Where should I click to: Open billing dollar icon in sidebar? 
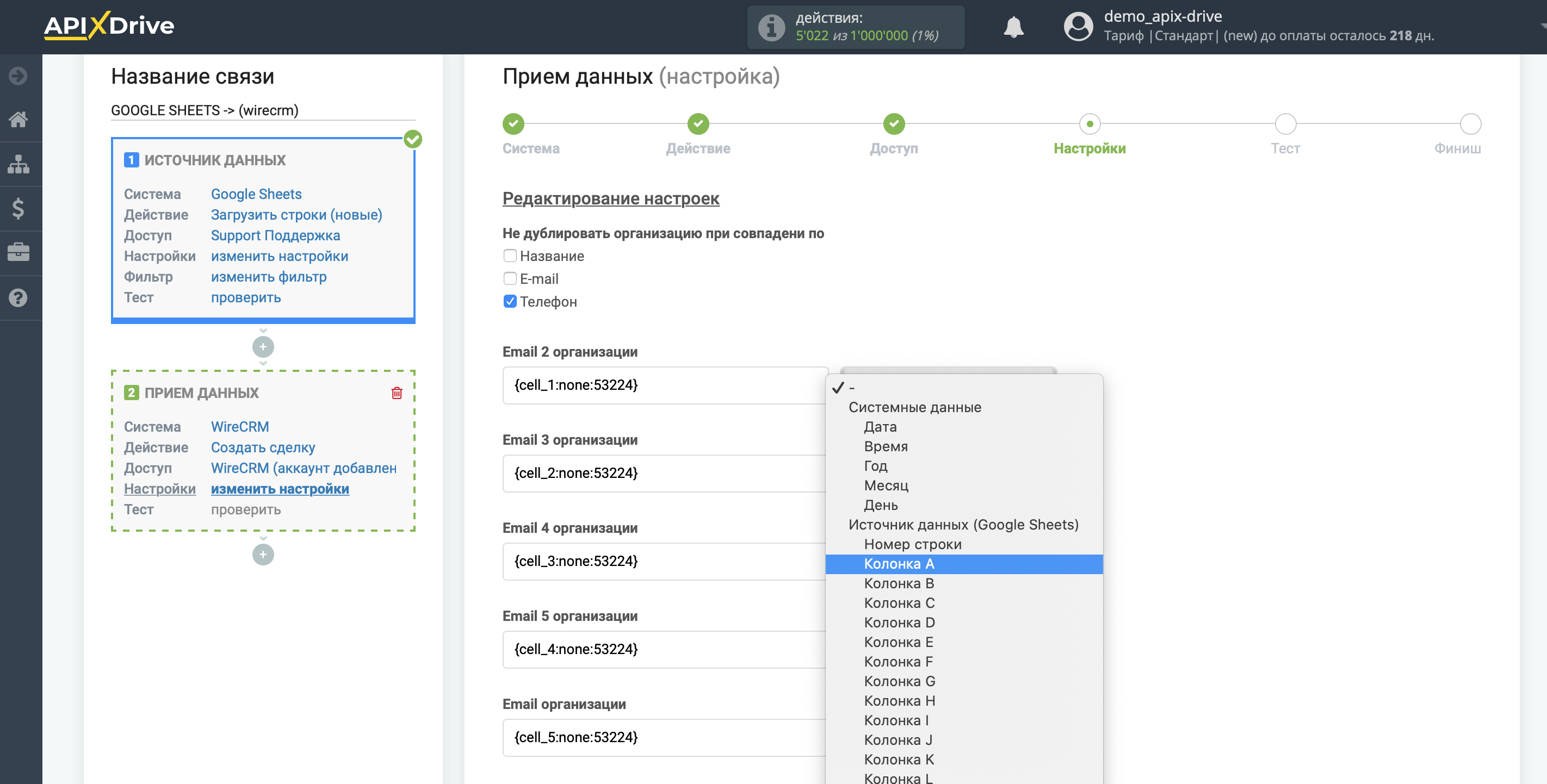(x=18, y=208)
